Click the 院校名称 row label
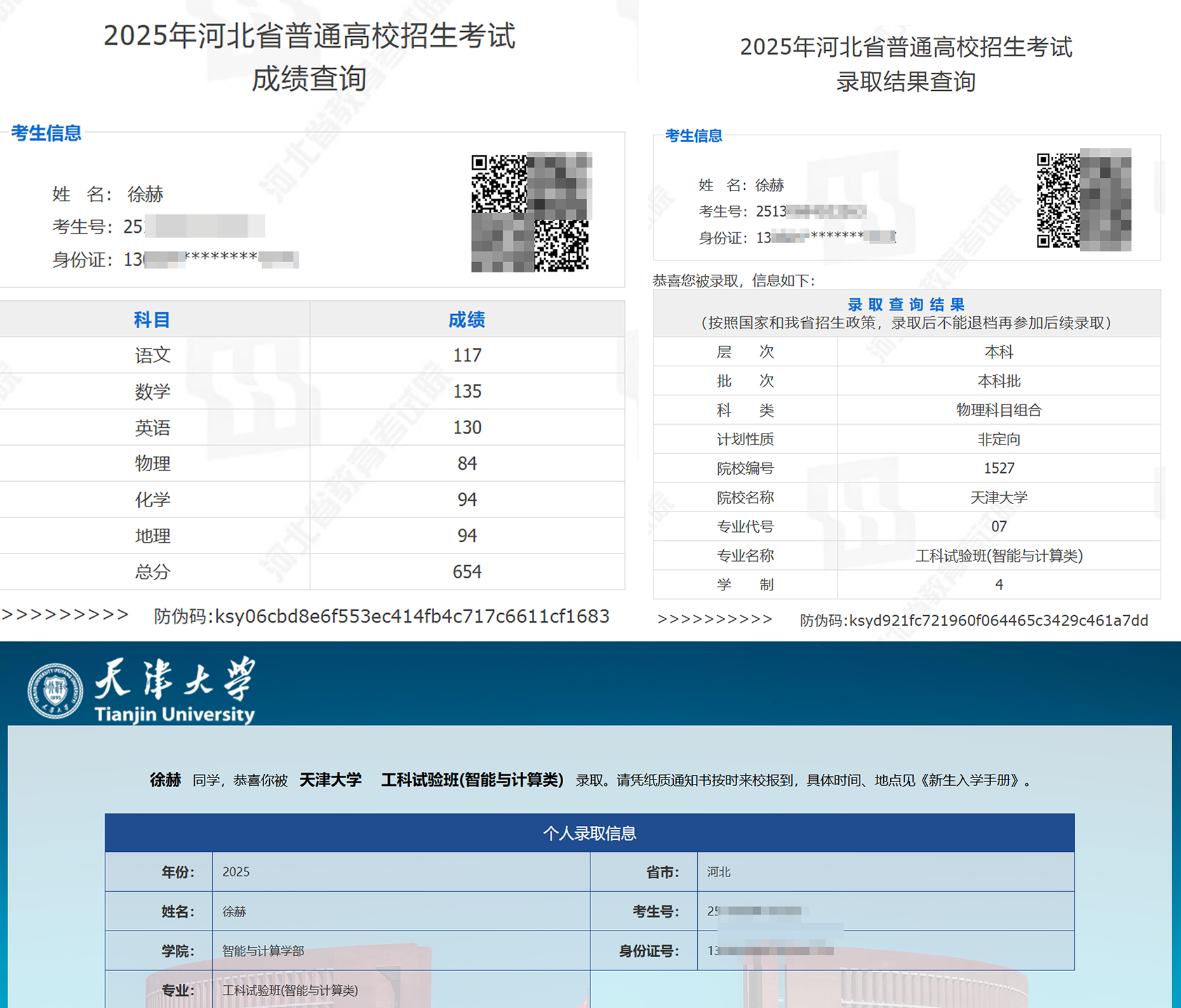Viewport: 1181px width, 1008px height. (745, 498)
